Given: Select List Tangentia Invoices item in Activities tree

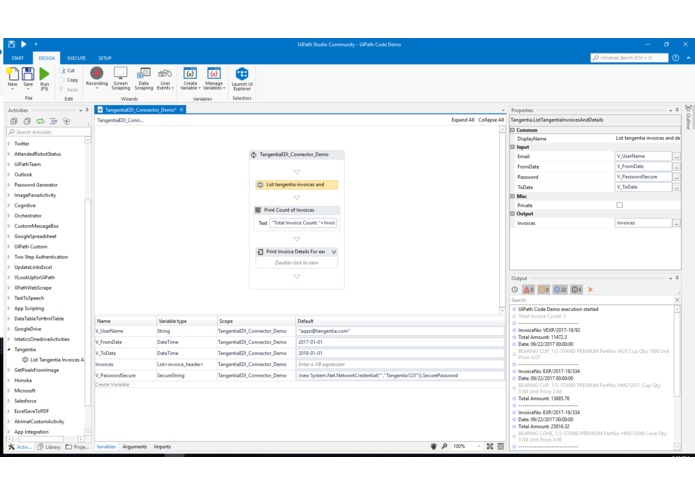Looking at the screenshot, I should [53, 360].
